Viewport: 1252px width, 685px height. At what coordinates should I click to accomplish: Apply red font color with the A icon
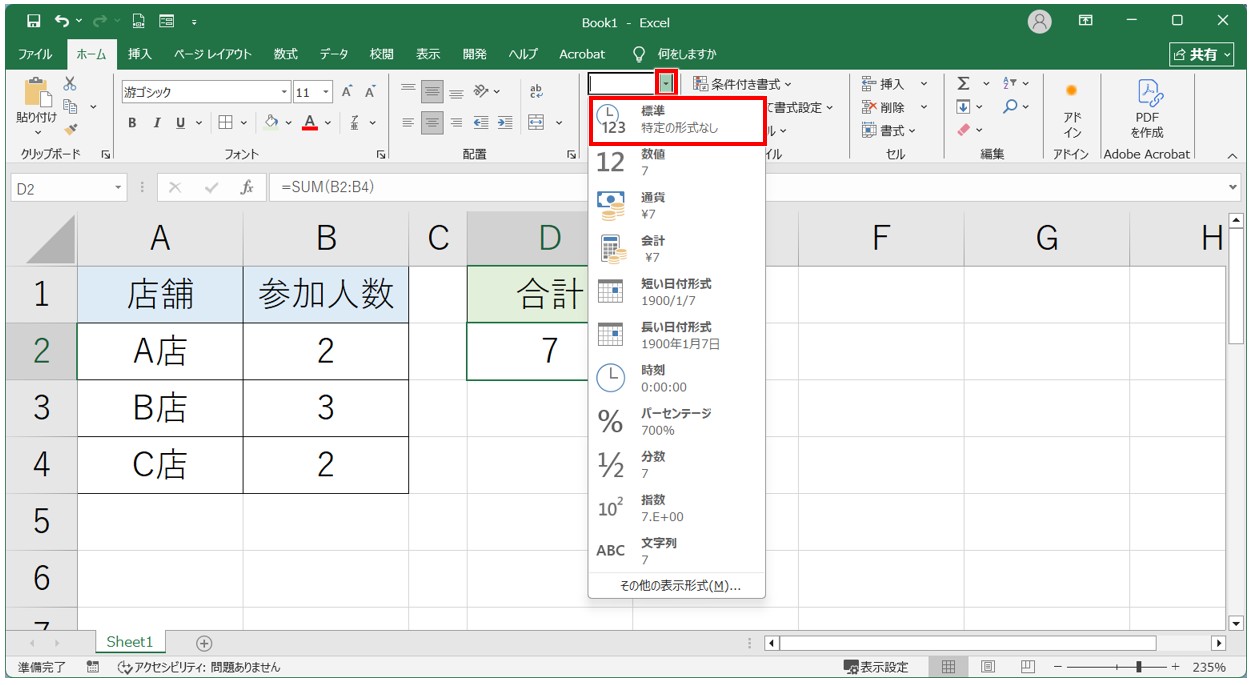tap(310, 123)
